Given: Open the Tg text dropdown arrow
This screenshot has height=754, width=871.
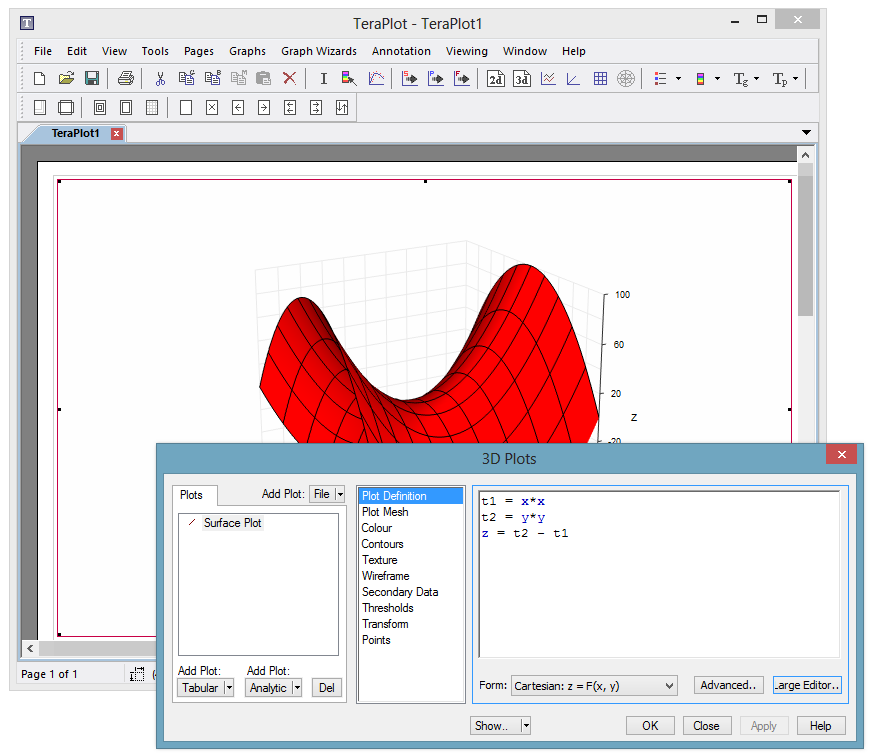Looking at the screenshot, I should [756, 78].
